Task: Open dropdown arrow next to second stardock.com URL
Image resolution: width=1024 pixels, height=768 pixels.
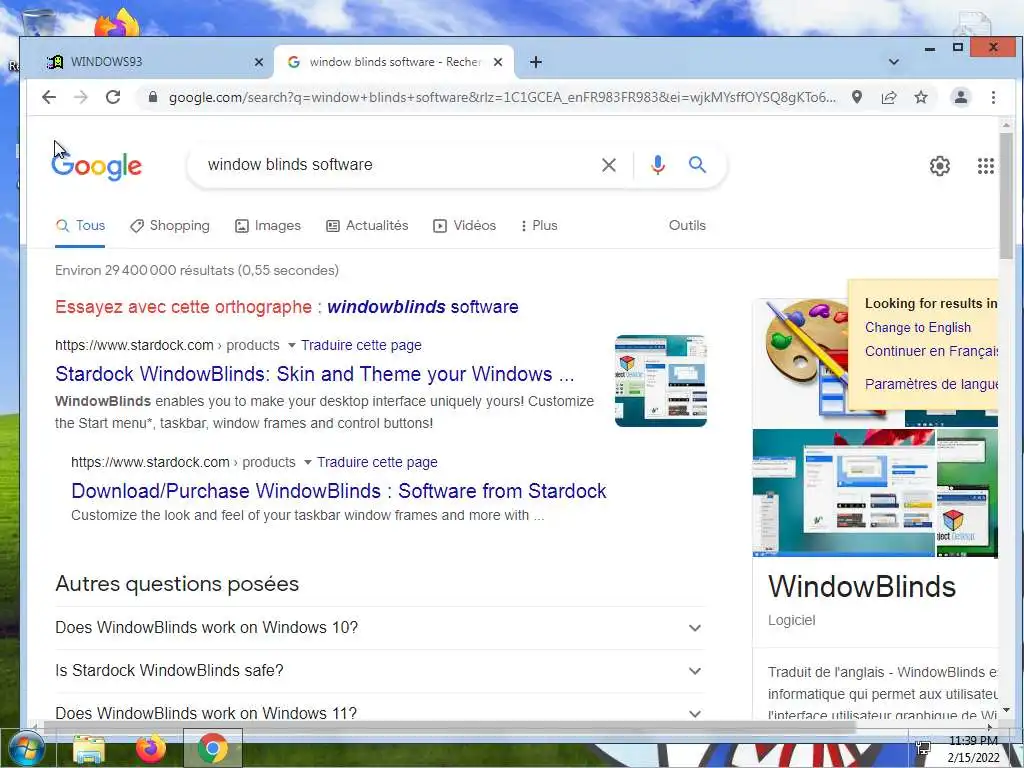Action: pyautogui.click(x=308, y=462)
